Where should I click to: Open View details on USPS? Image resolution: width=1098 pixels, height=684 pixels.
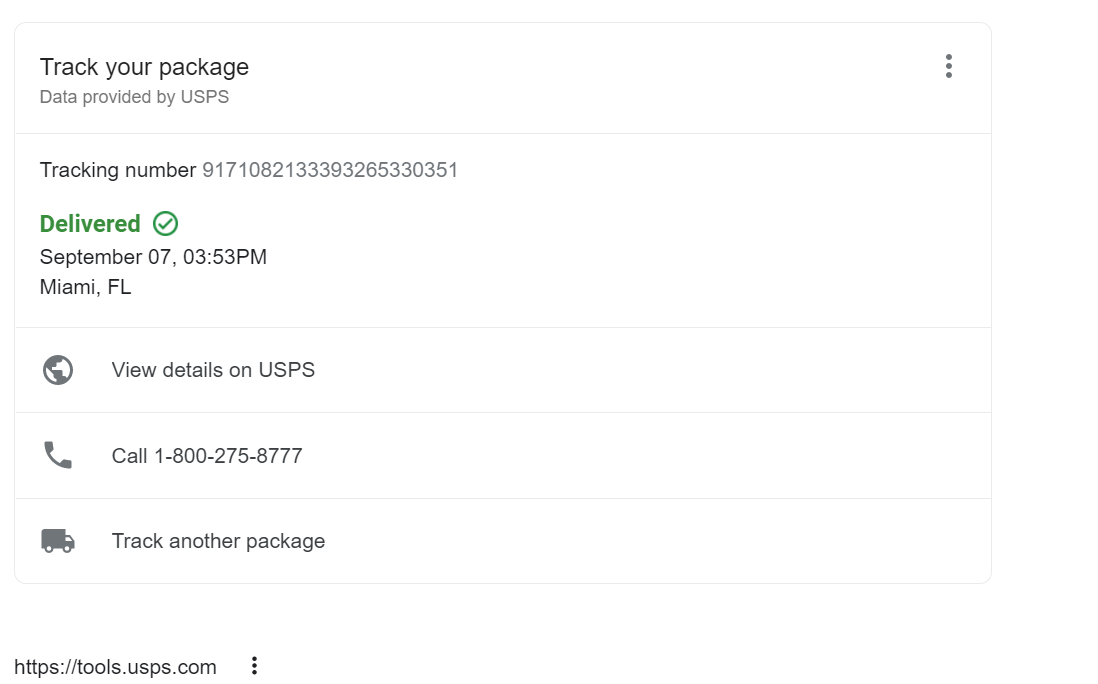pyautogui.click(x=213, y=370)
